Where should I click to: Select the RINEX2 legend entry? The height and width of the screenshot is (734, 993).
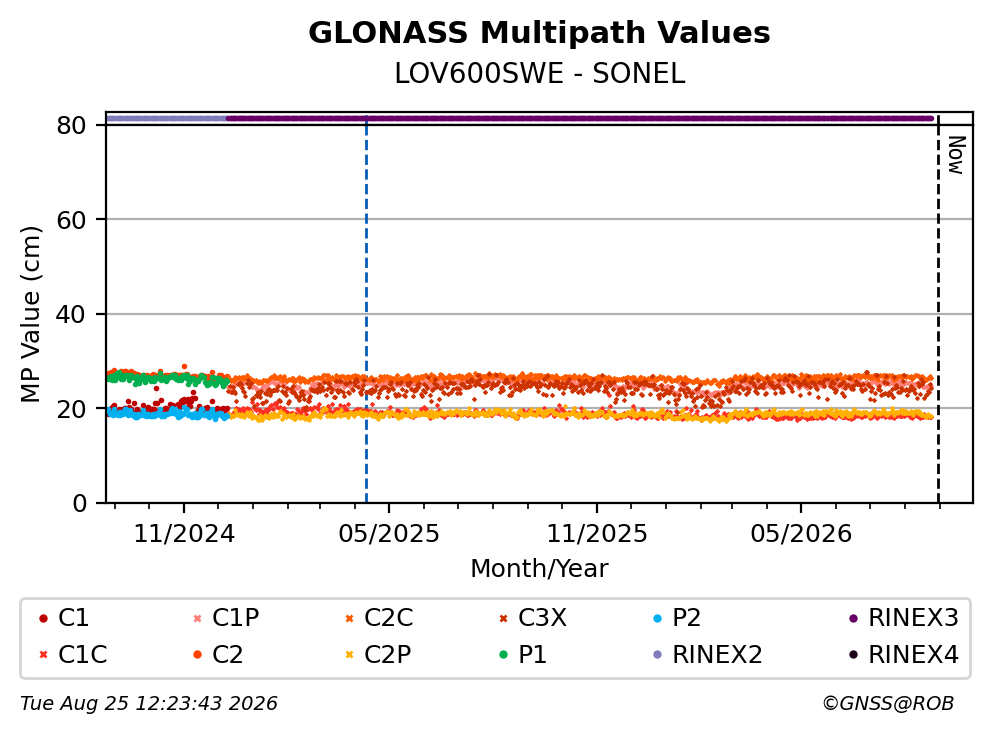pyautogui.click(x=707, y=654)
